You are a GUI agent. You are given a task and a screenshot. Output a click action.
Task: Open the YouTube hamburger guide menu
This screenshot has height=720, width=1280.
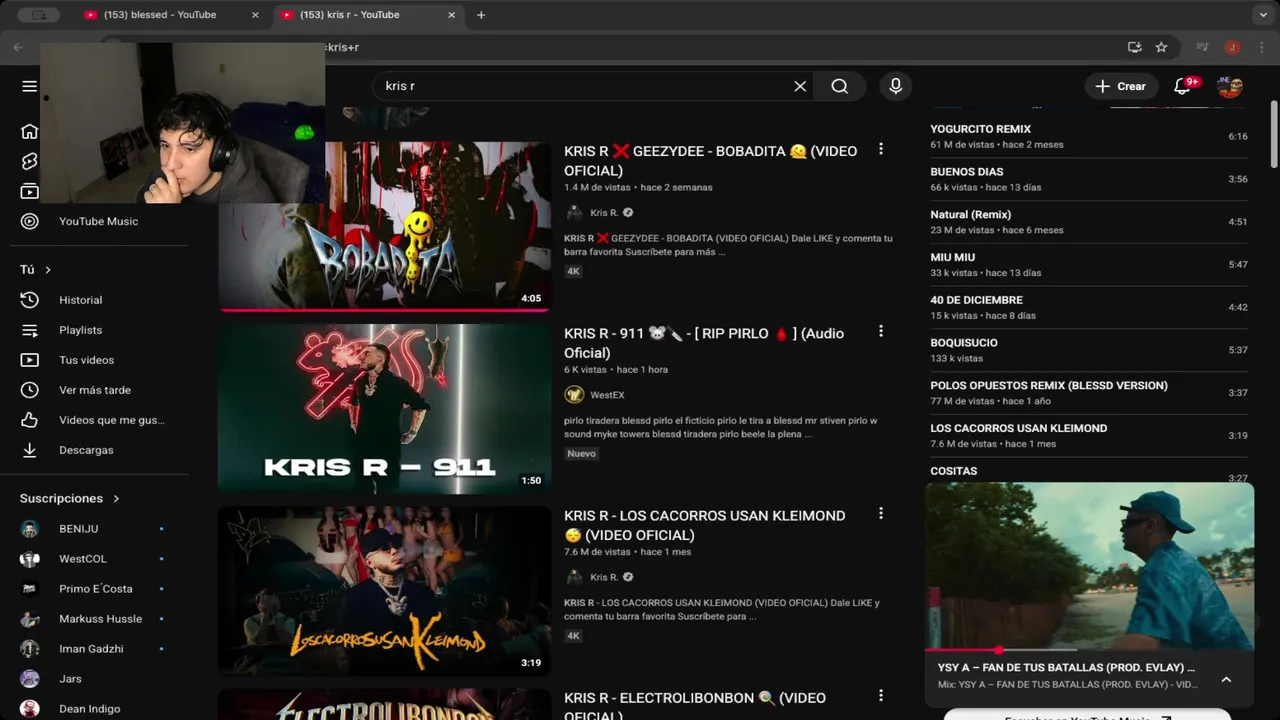click(29, 86)
